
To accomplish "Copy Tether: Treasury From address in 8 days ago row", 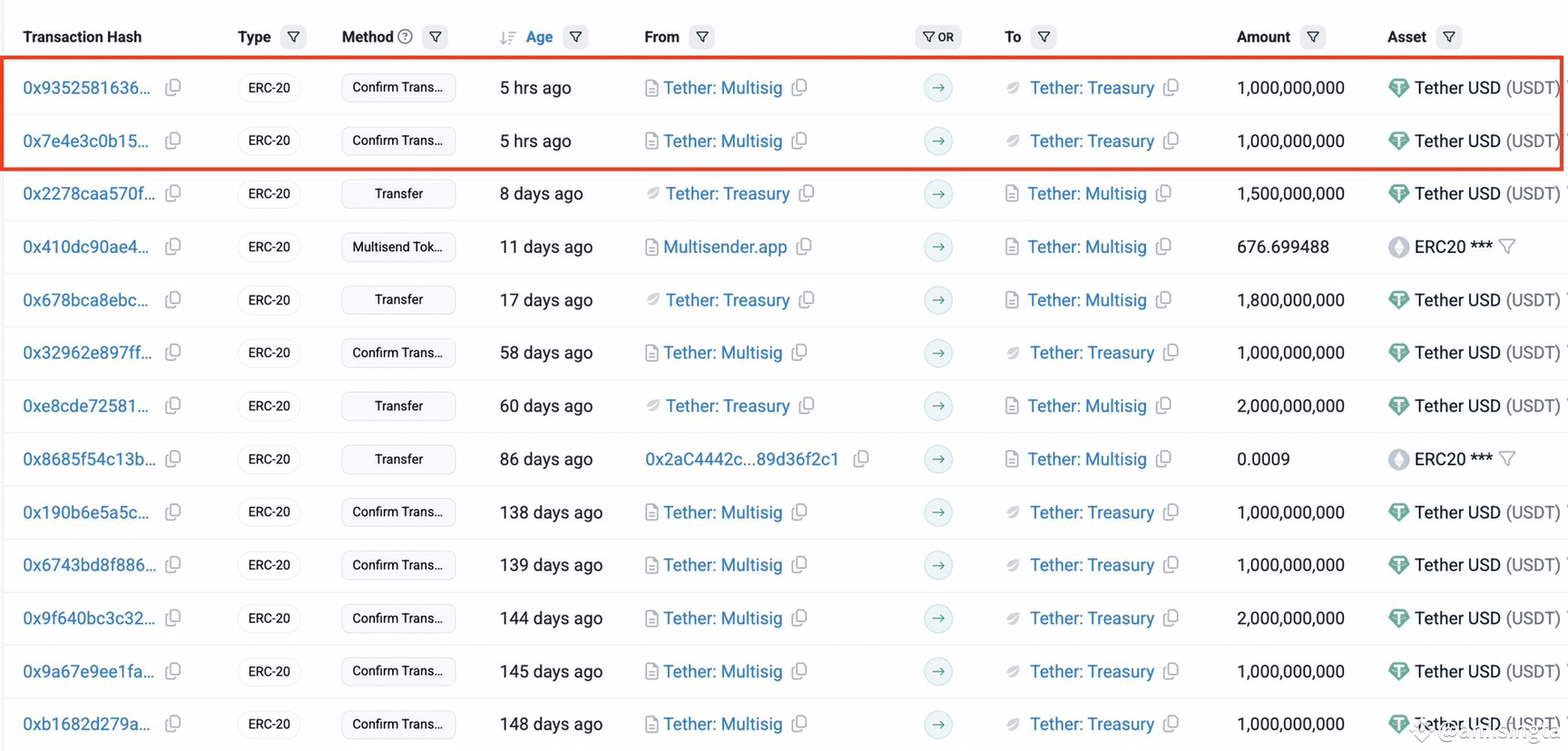I will tap(807, 193).
